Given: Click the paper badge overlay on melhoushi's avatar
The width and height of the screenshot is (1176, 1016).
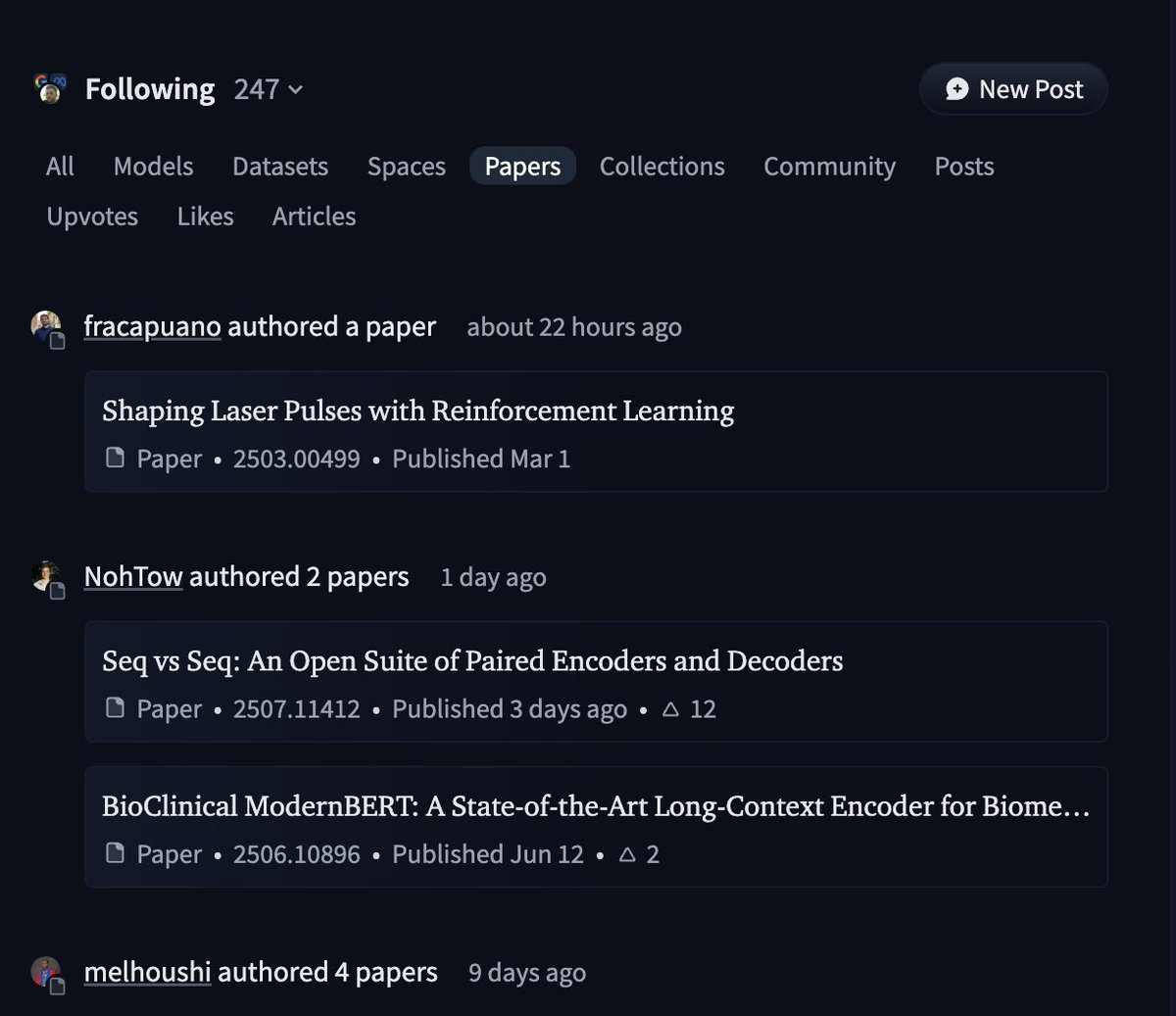Looking at the screenshot, I should tap(56, 986).
